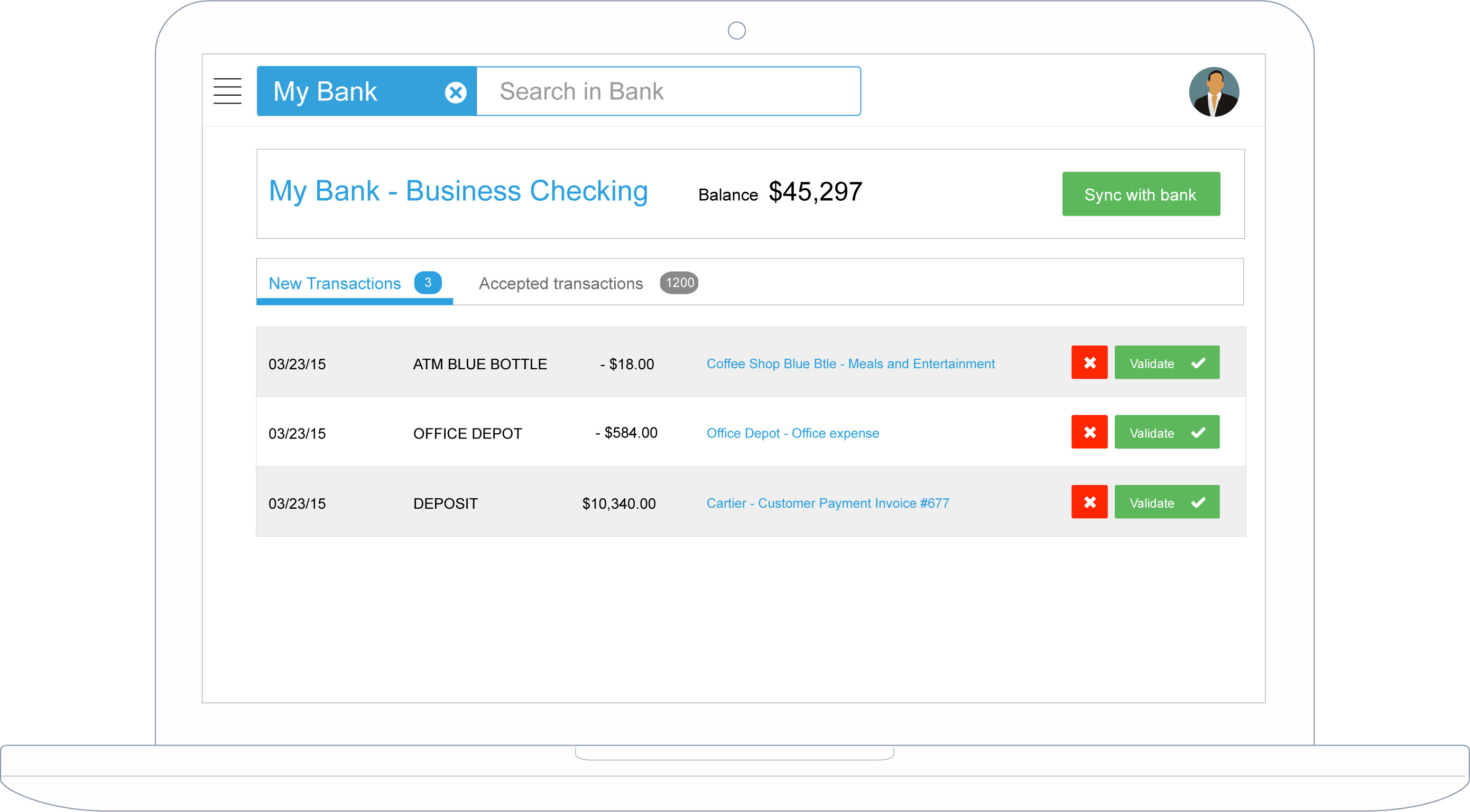
Task: Open Cartier - Customer Payment Invoice #677
Action: tap(827, 503)
